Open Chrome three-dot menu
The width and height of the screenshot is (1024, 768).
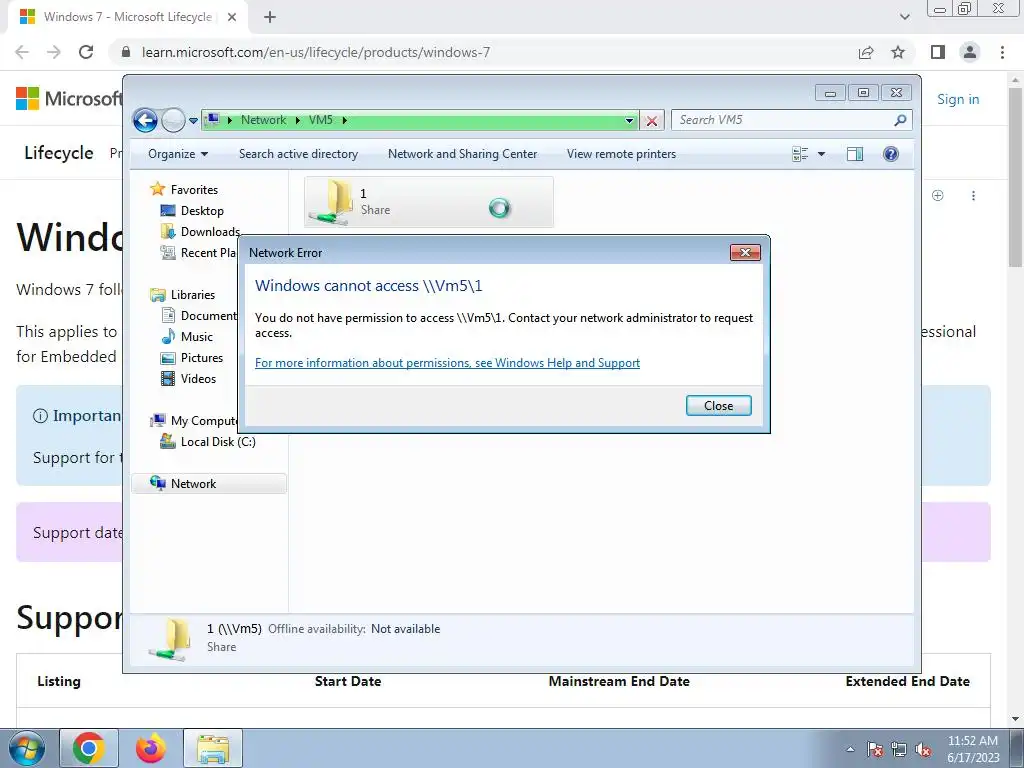point(1002,52)
